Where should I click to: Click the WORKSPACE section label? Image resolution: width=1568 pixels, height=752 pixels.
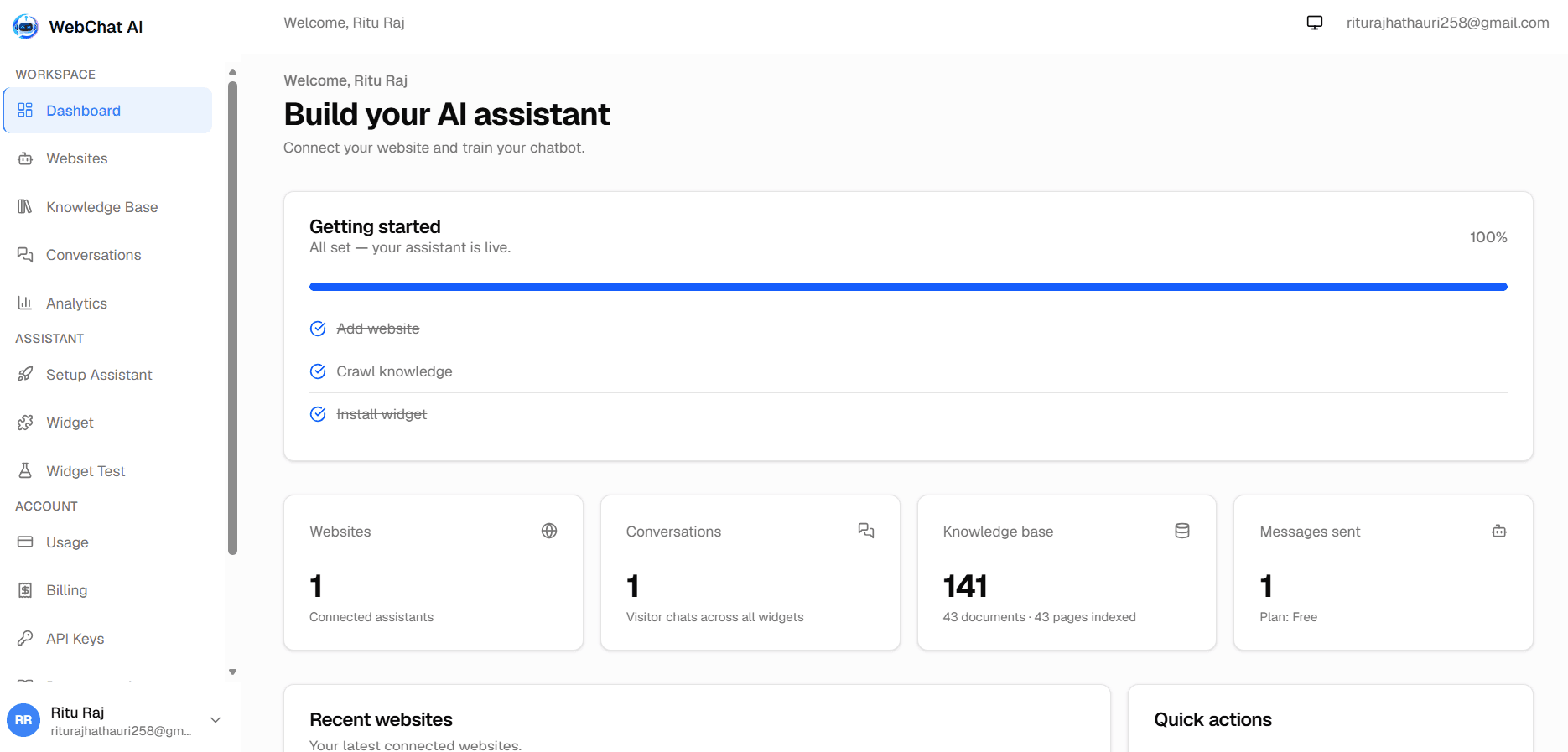pyautogui.click(x=55, y=75)
